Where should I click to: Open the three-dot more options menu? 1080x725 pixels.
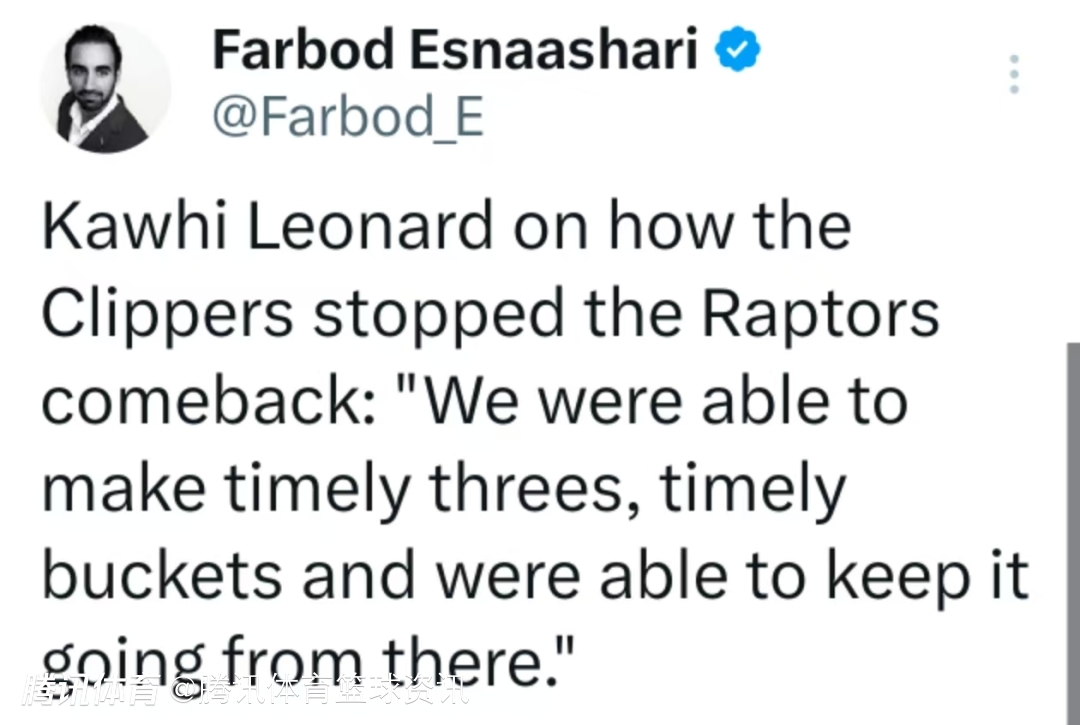[x=1014, y=75]
